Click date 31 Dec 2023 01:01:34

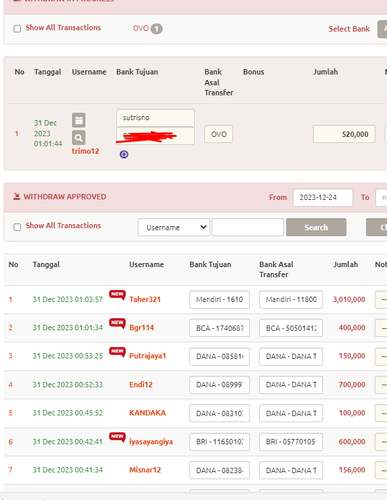(x=68, y=328)
